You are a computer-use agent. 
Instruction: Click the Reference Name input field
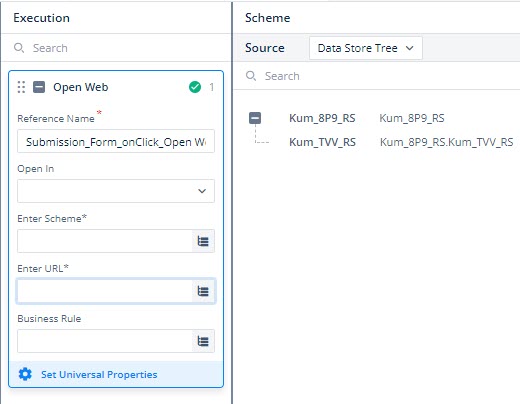(x=116, y=141)
